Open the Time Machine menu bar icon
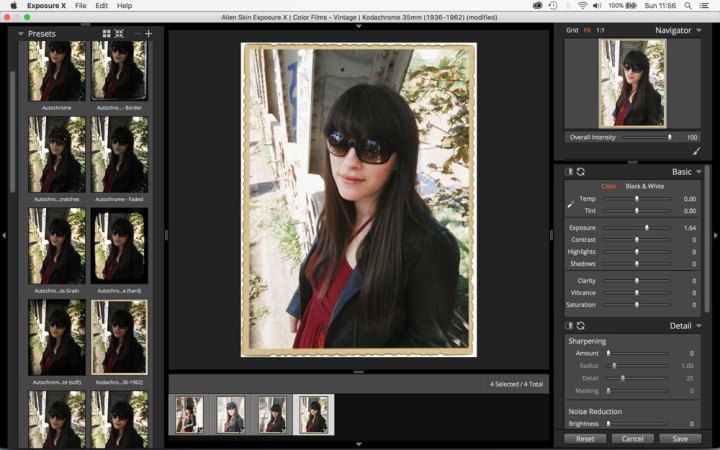720x450 pixels. point(553,6)
